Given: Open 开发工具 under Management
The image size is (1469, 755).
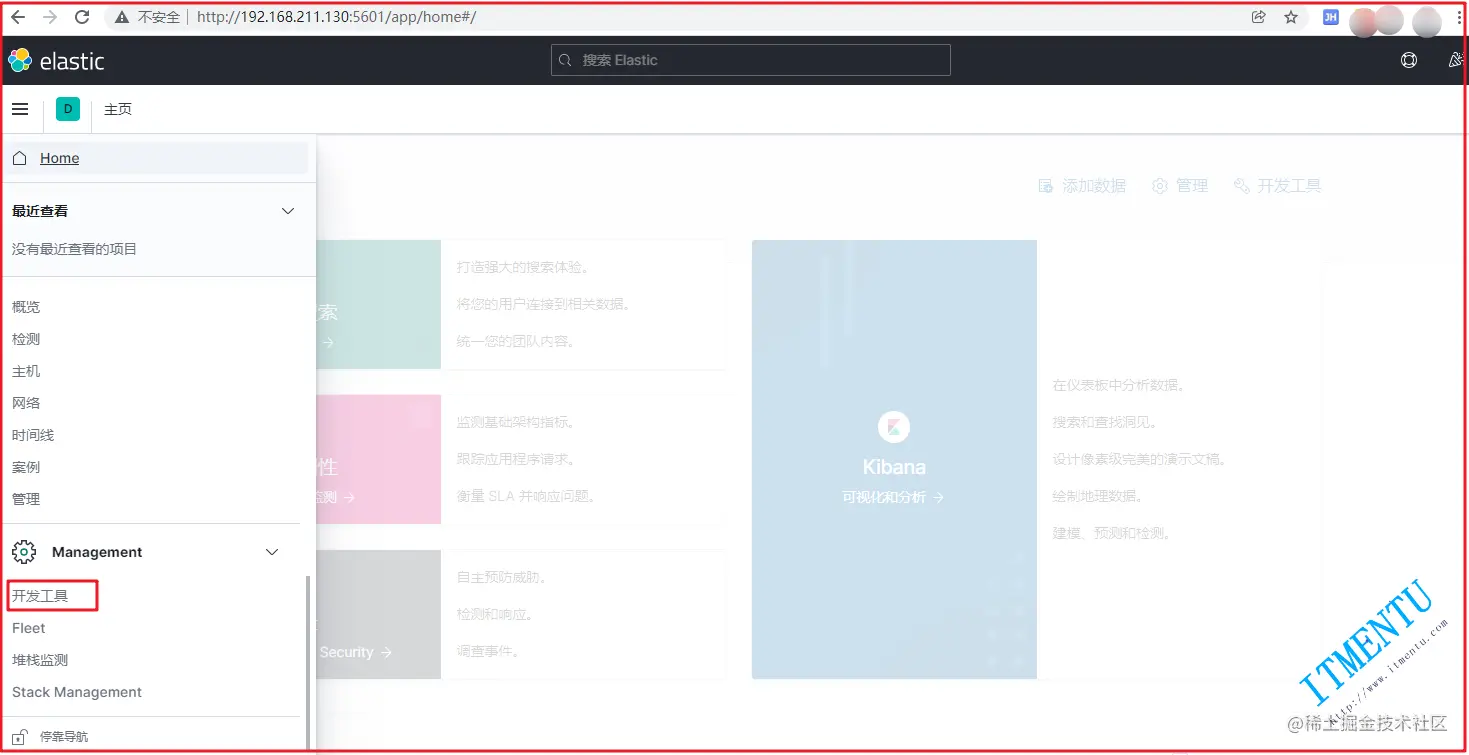Looking at the screenshot, I should coord(40,596).
